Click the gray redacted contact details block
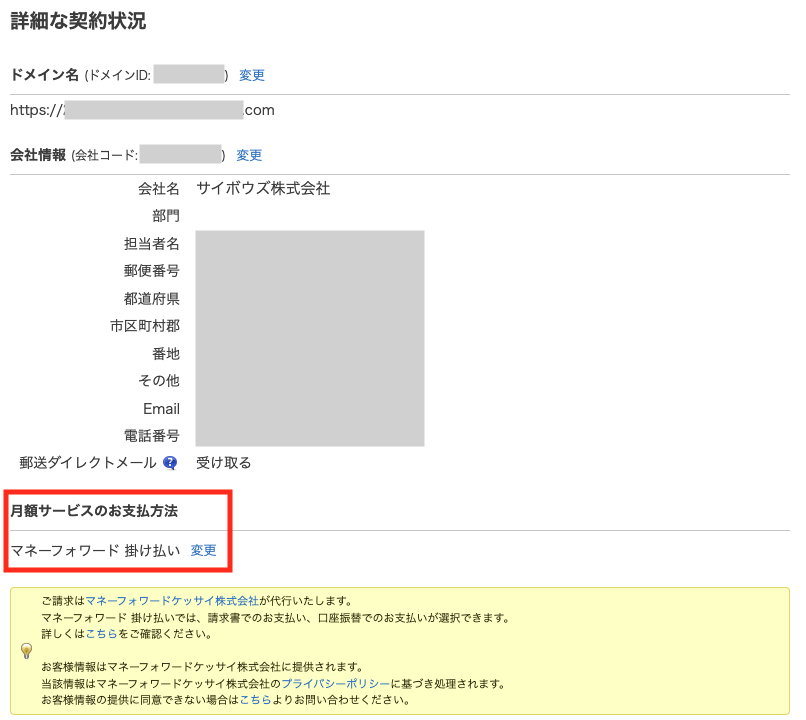The image size is (806, 720). [310, 338]
